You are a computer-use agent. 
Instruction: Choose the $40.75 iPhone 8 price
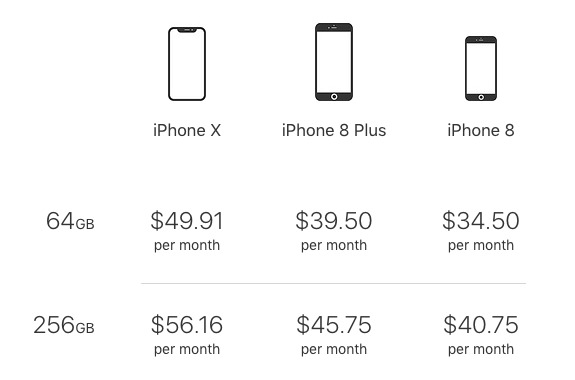pos(481,325)
